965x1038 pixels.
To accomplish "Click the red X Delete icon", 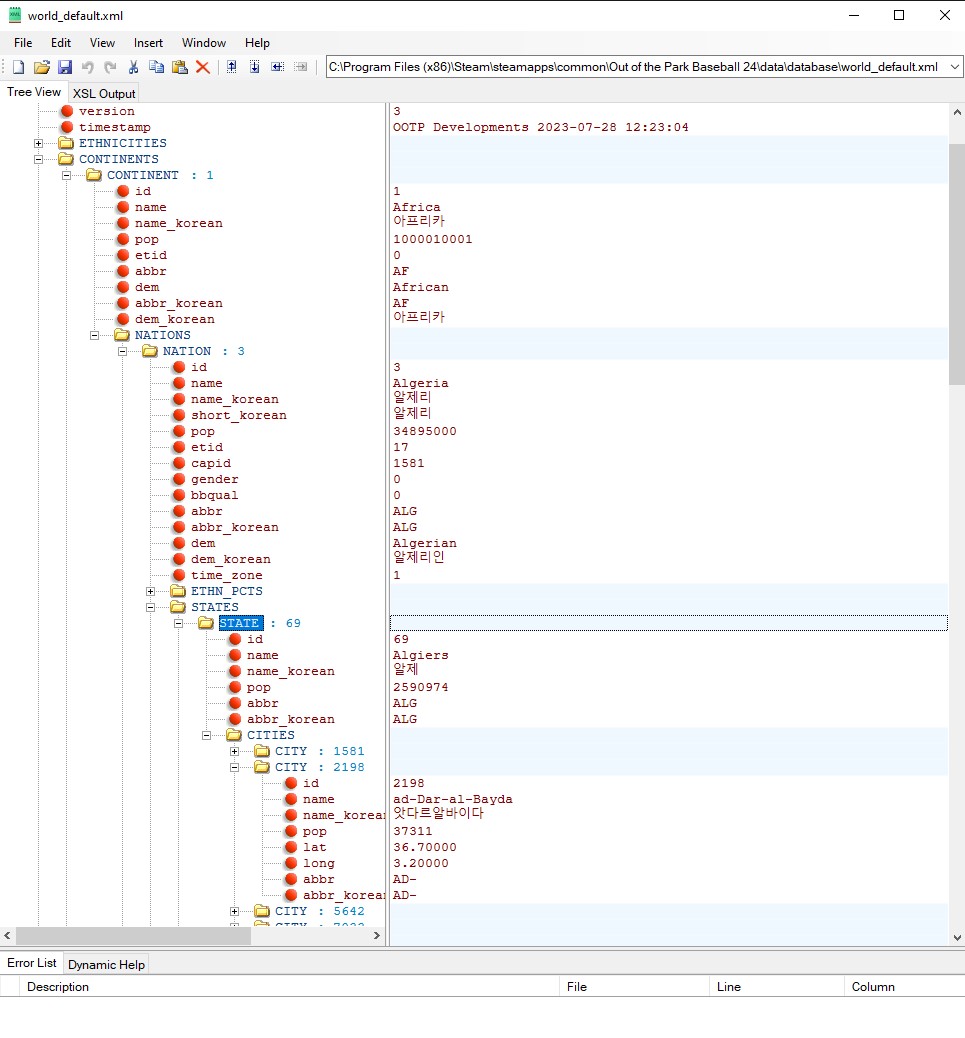I will pyautogui.click(x=202, y=67).
